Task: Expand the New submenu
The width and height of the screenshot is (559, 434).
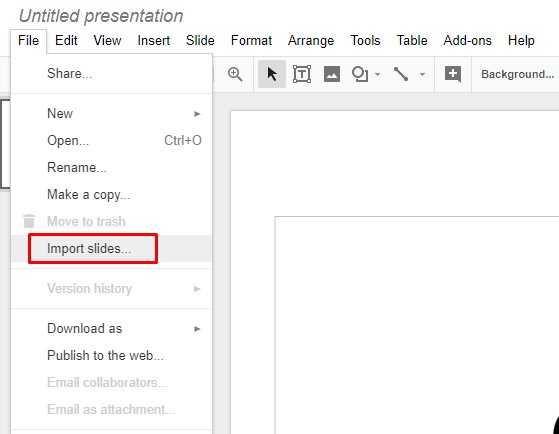Action: click(112, 113)
